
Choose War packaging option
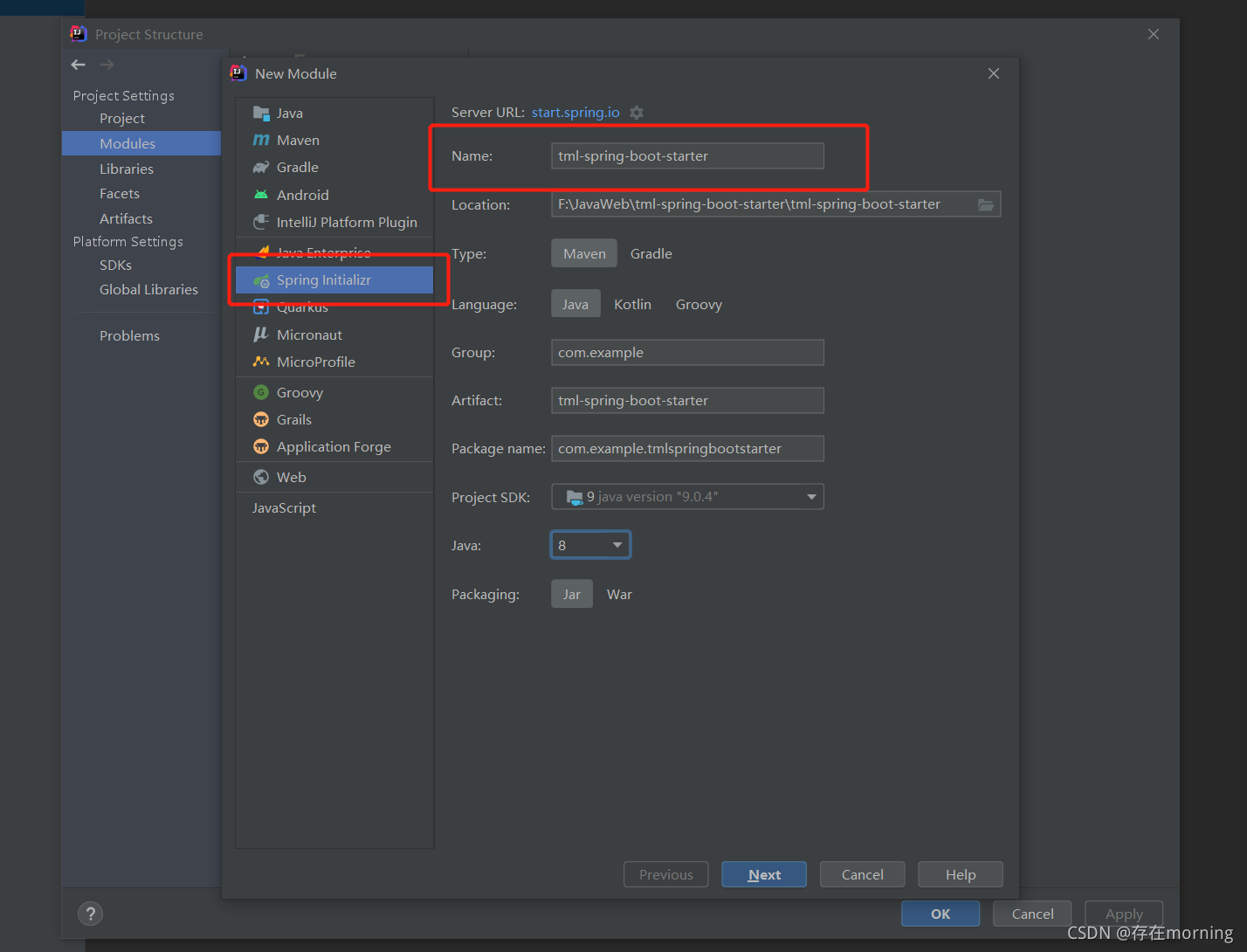[x=619, y=594]
